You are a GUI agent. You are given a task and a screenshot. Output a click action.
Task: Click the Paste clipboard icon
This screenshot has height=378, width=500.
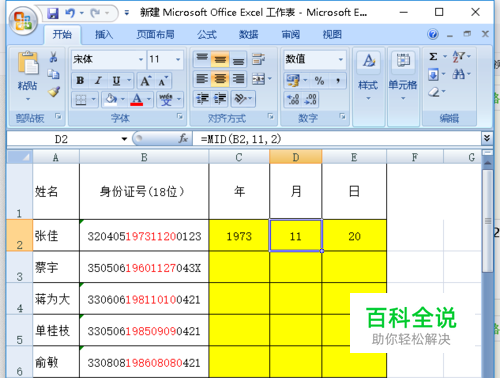tap(28, 63)
